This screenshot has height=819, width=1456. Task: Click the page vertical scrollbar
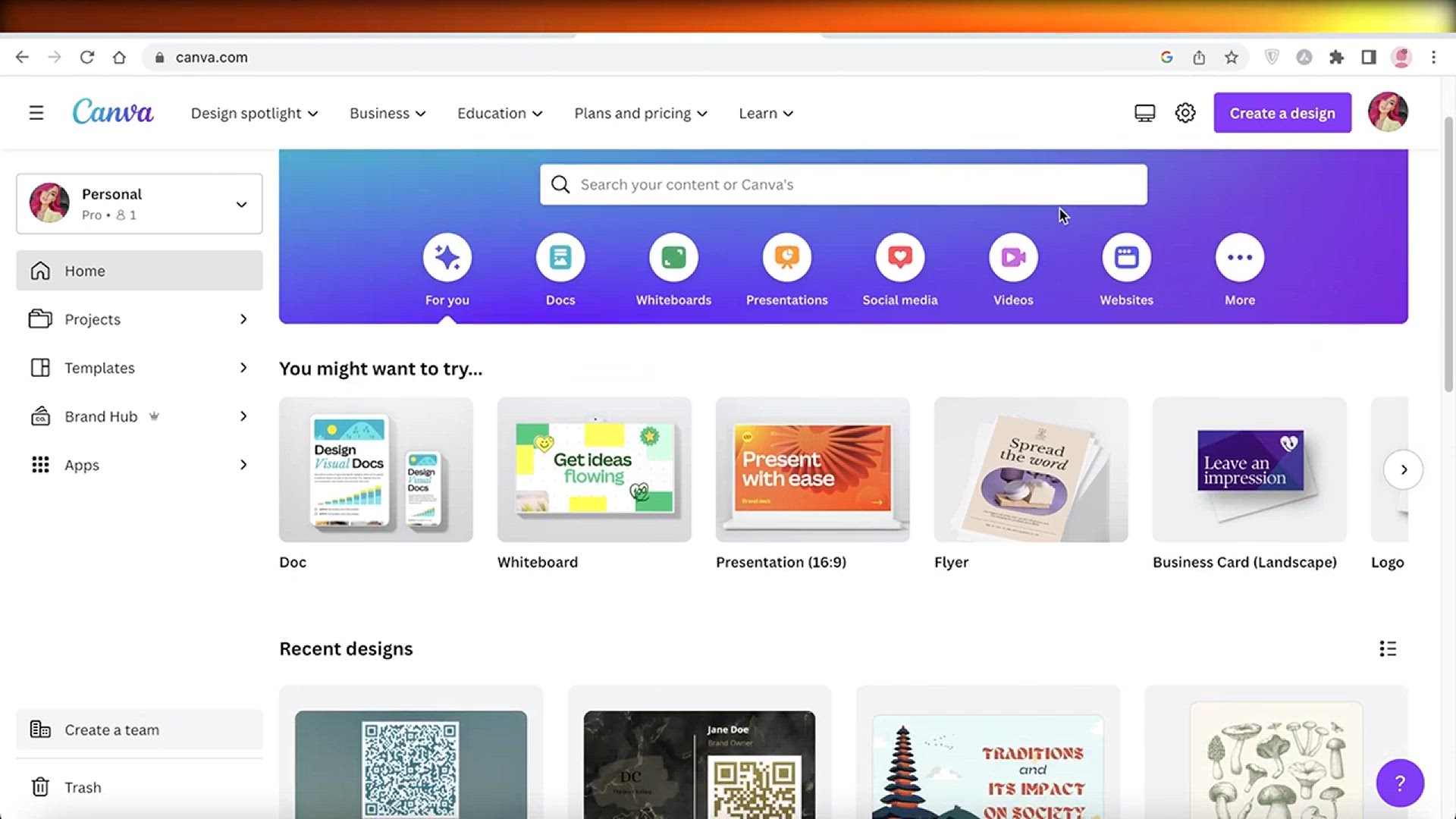point(1448,254)
